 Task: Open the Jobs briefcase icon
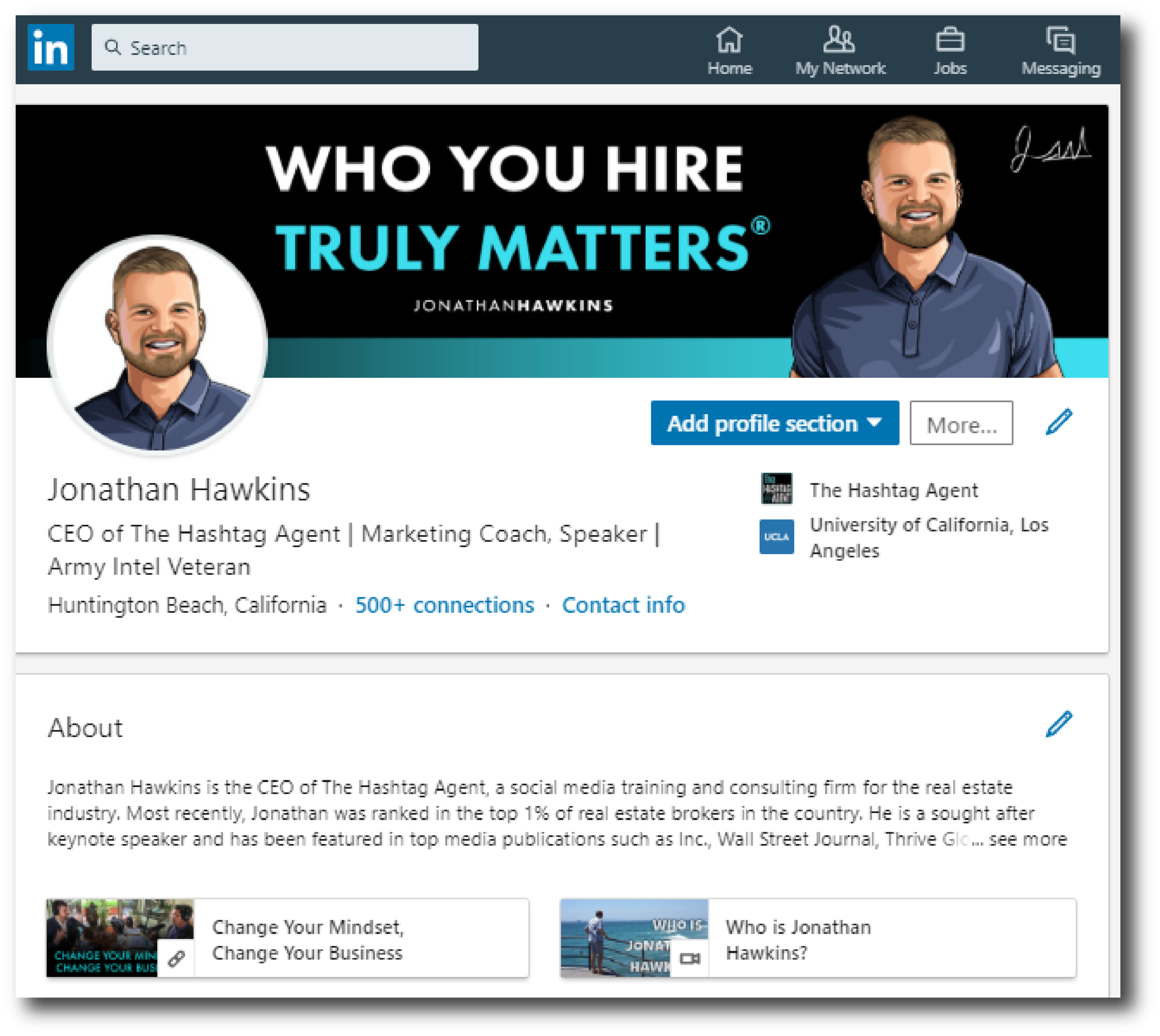click(949, 39)
